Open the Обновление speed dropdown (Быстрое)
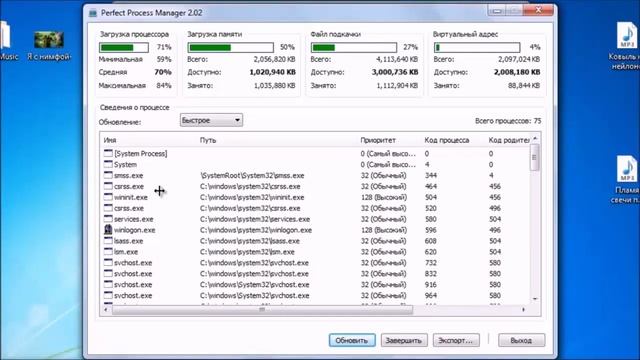Viewport: 640px width, 360px height. tap(211, 120)
